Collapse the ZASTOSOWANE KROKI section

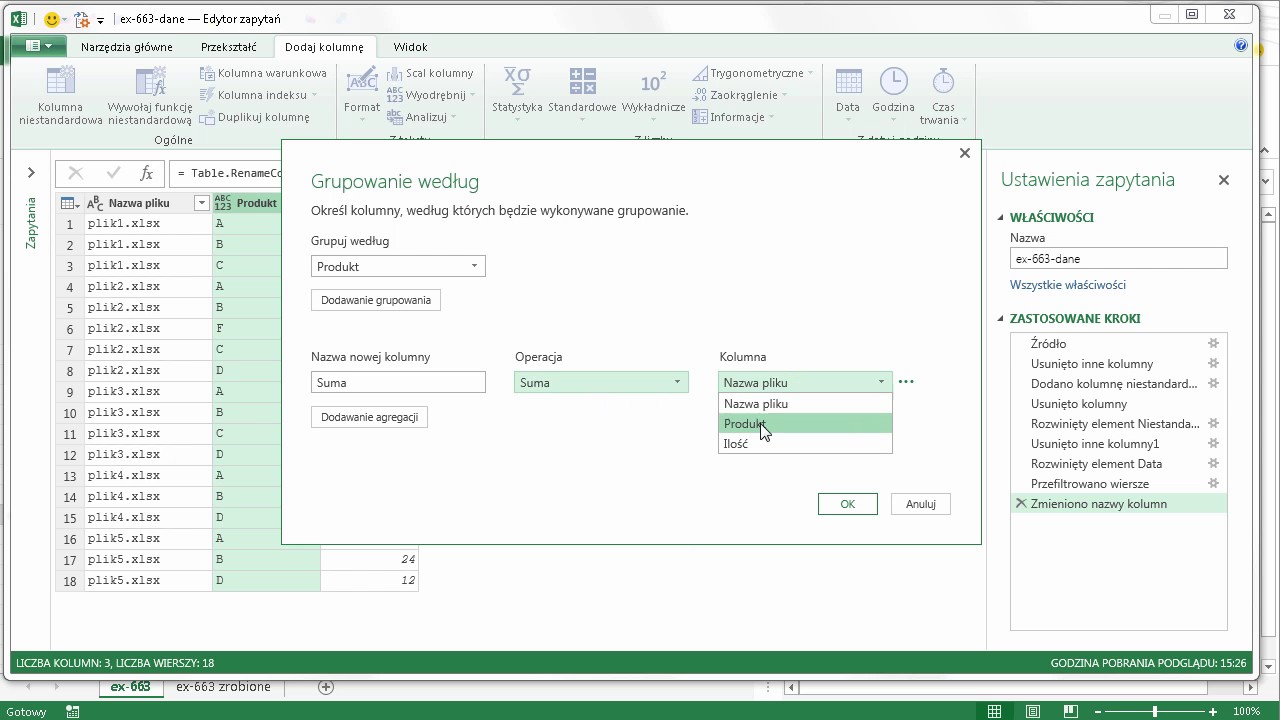1001,319
